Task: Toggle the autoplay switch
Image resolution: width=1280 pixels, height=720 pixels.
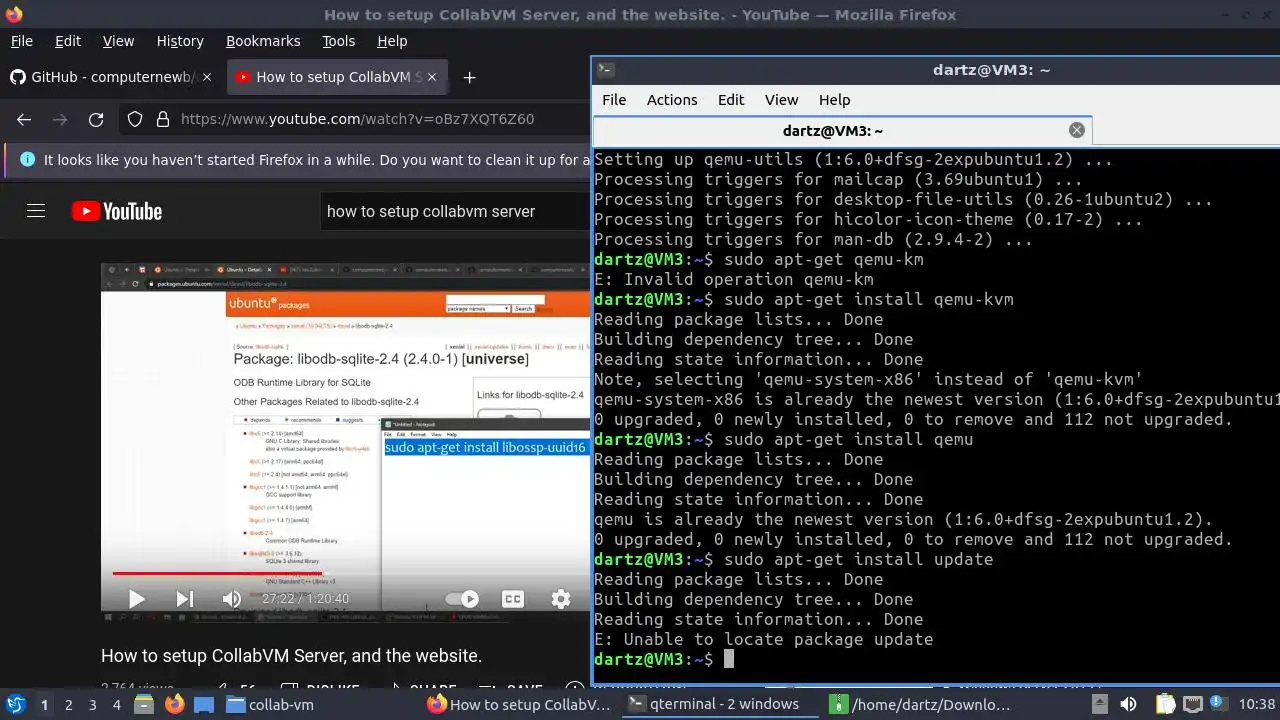Action: click(x=462, y=599)
